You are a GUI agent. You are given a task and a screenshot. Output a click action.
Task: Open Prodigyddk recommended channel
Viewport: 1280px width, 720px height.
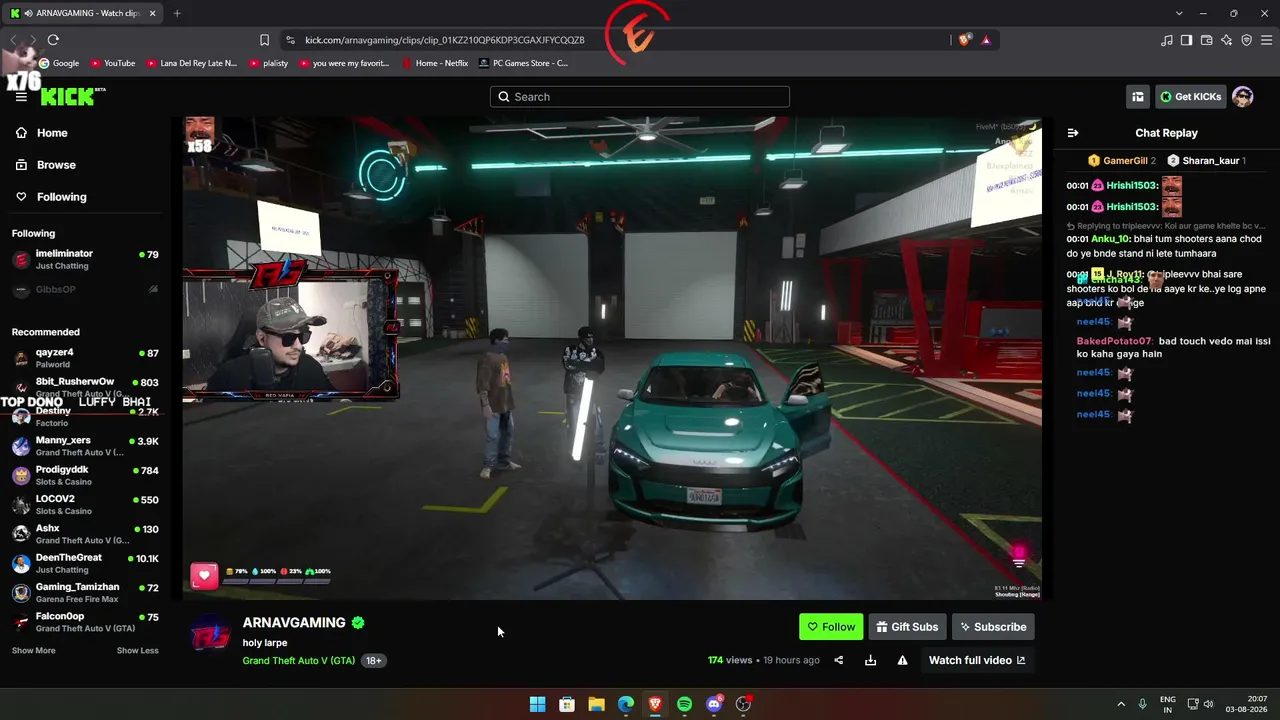(x=85, y=475)
